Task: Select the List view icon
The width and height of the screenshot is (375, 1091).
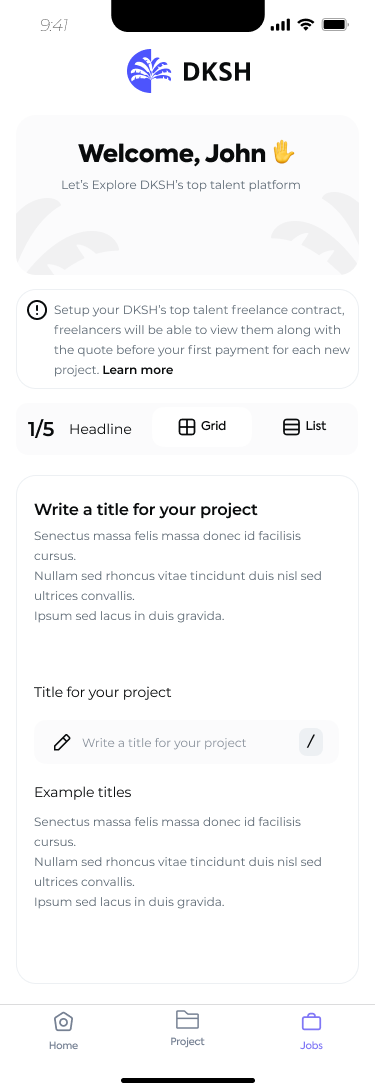Action: pos(292,427)
